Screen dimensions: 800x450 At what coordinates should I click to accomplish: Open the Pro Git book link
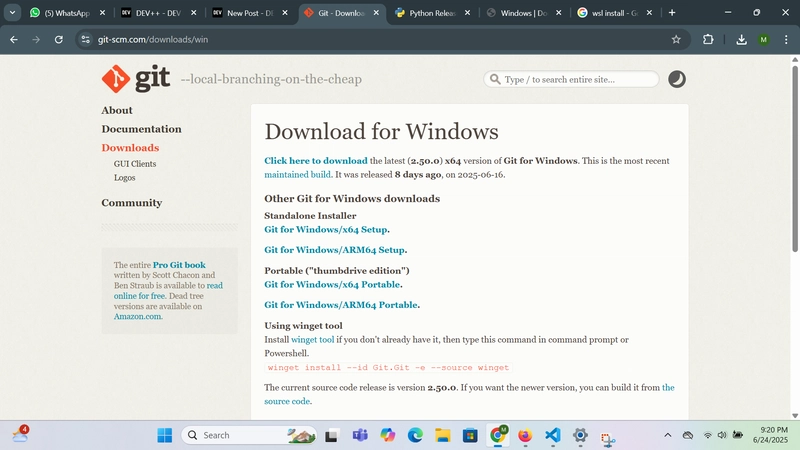179,265
